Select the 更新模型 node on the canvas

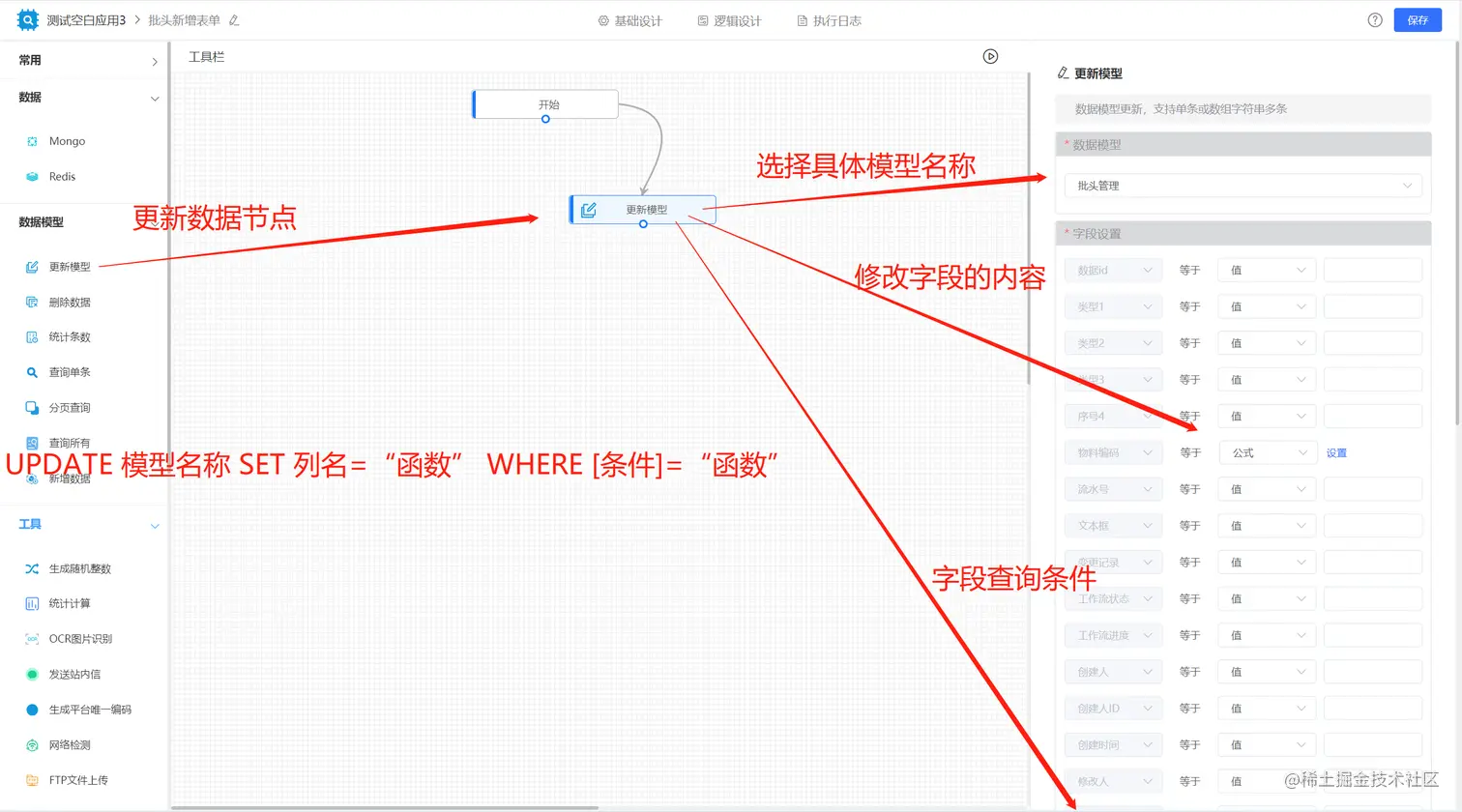pyautogui.click(x=643, y=210)
